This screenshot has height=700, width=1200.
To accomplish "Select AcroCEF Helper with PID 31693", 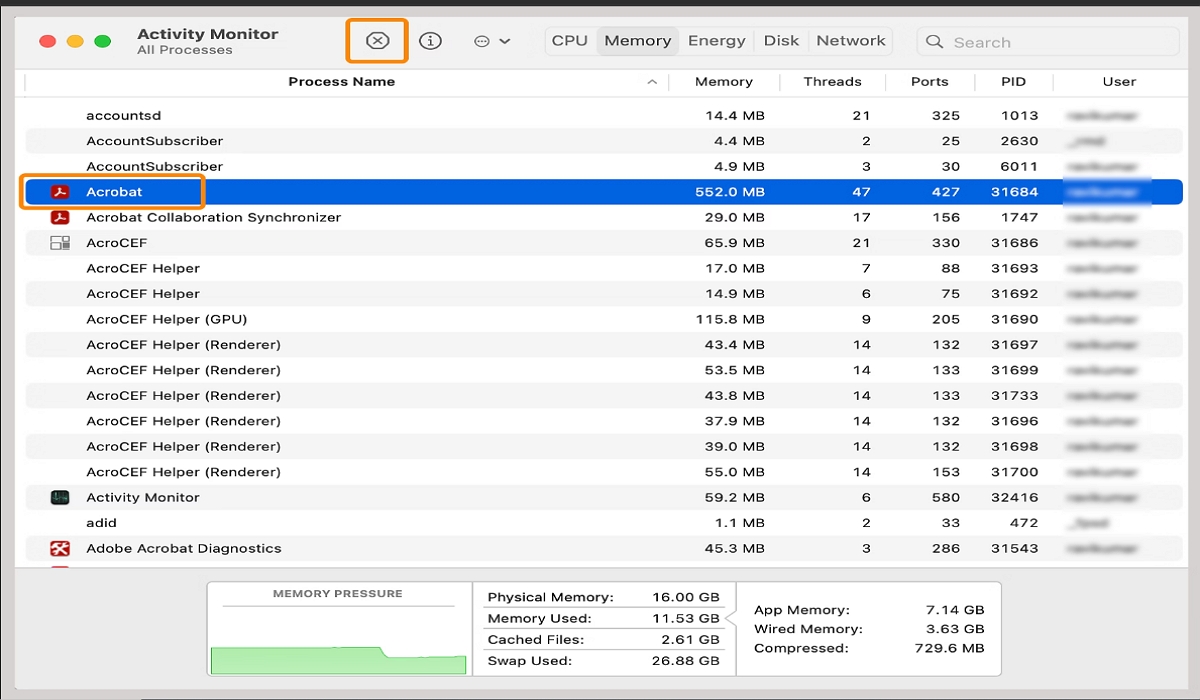I will 604,268.
